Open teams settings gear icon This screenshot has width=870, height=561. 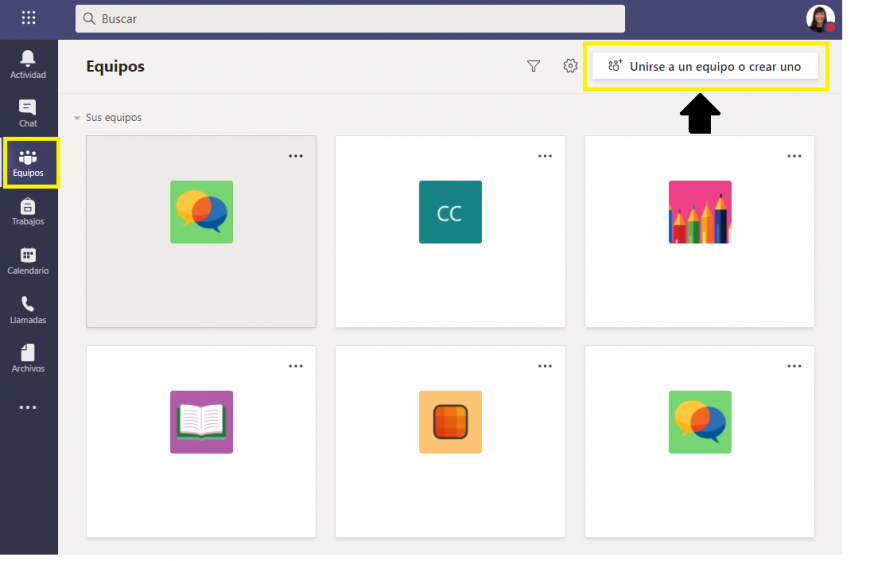tap(570, 66)
